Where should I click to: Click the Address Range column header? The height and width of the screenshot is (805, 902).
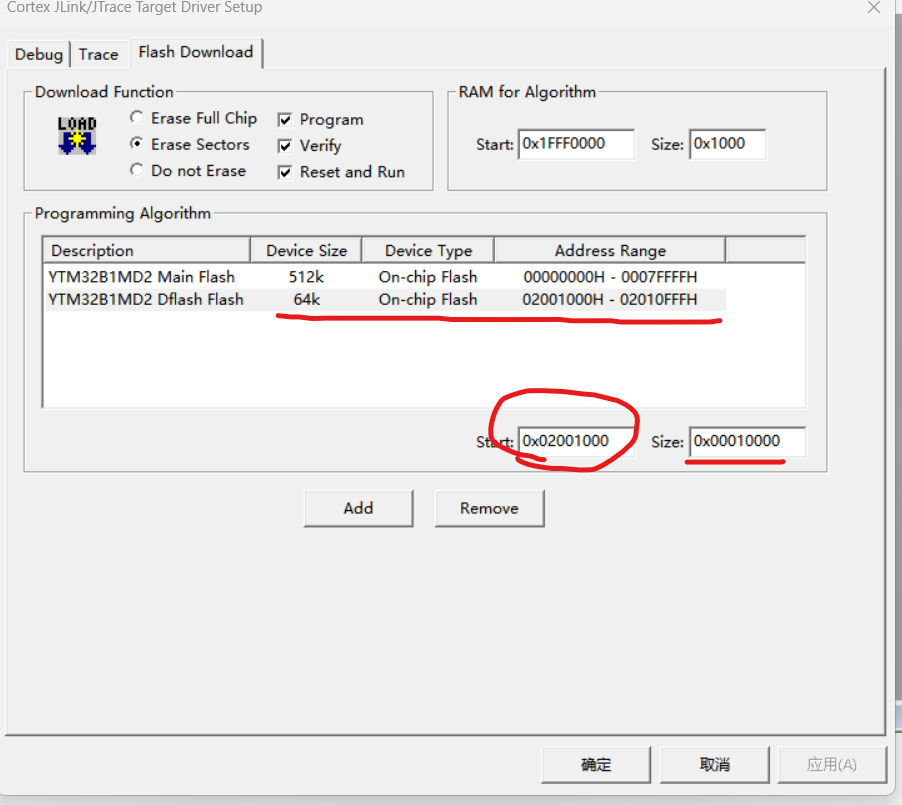610,251
